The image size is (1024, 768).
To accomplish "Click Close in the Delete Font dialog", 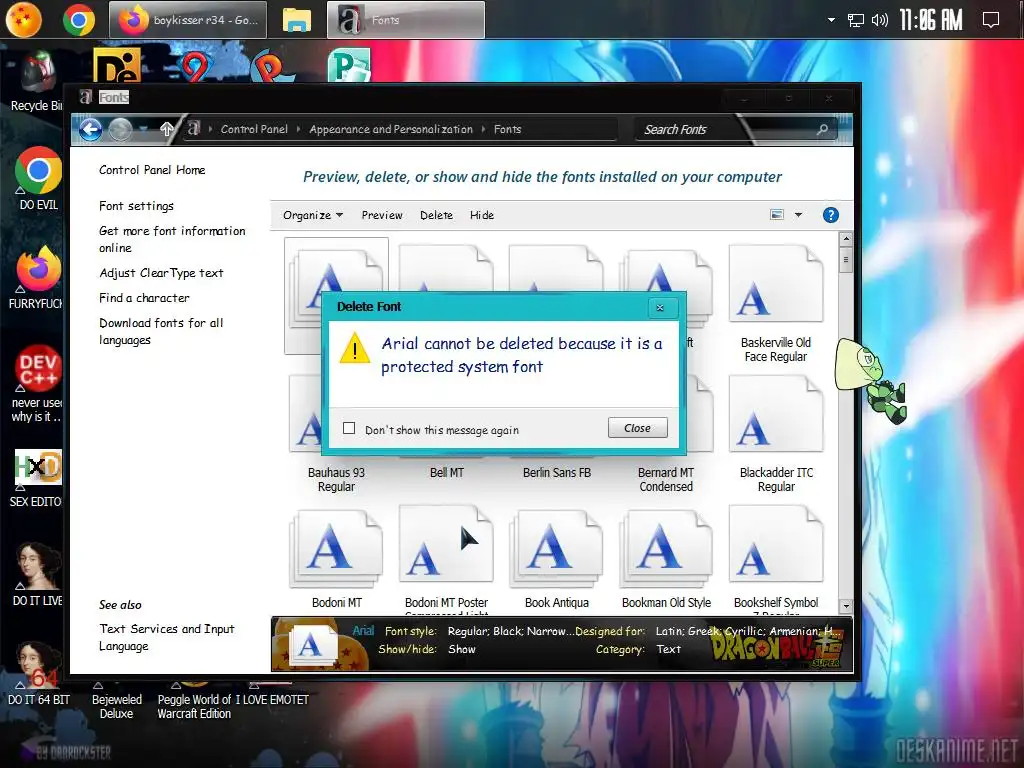I will (637, 428).
